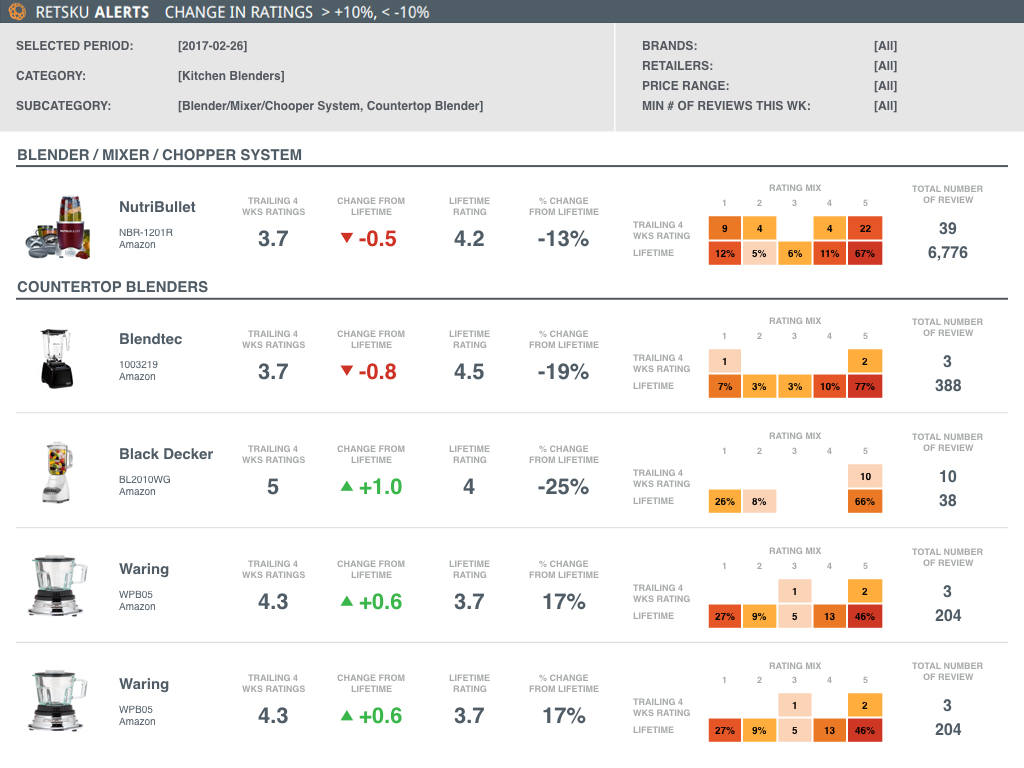Click Blendtec's lifetime review total 388

pyautogui.click(x=948, y=386)
